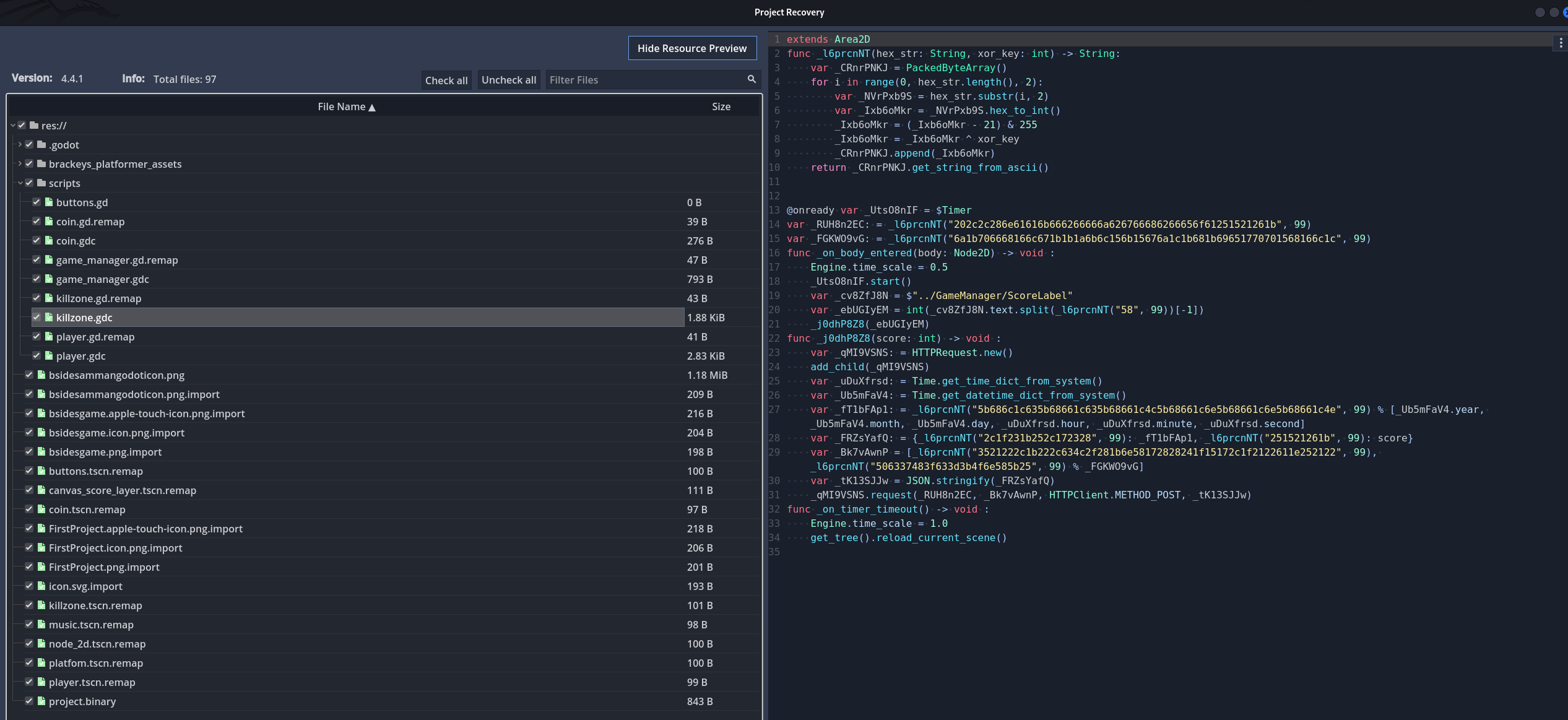Click the buttons.tscn.remap file icon

coord(41,471)
